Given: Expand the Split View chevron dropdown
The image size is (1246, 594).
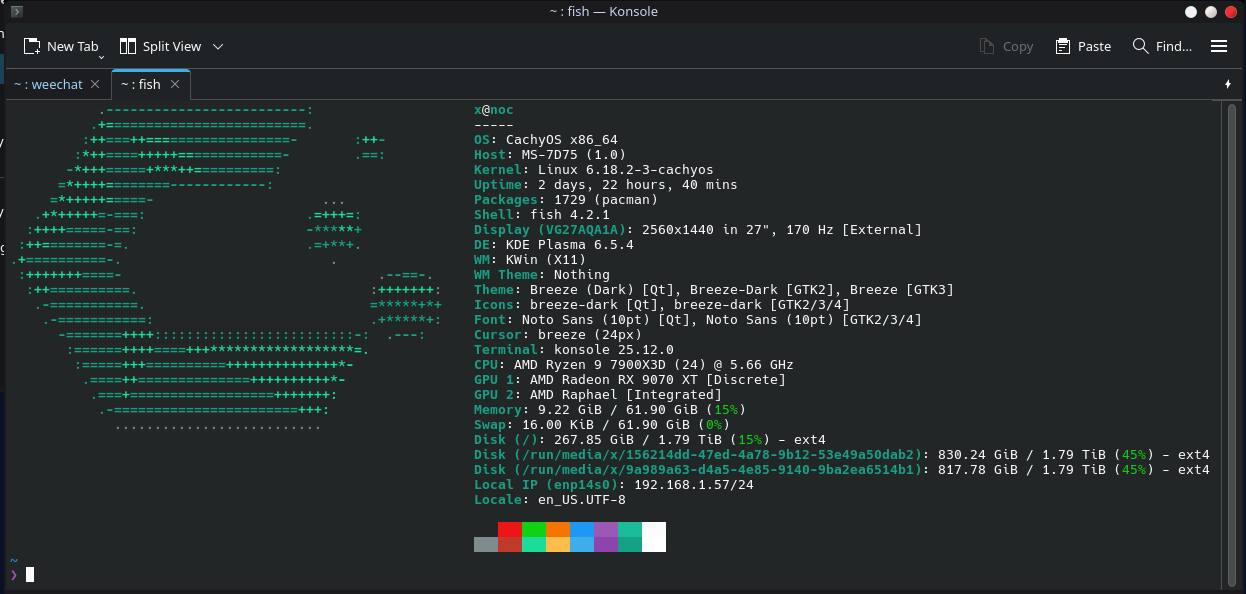Looking at the screenshot, I should [218, 46].
